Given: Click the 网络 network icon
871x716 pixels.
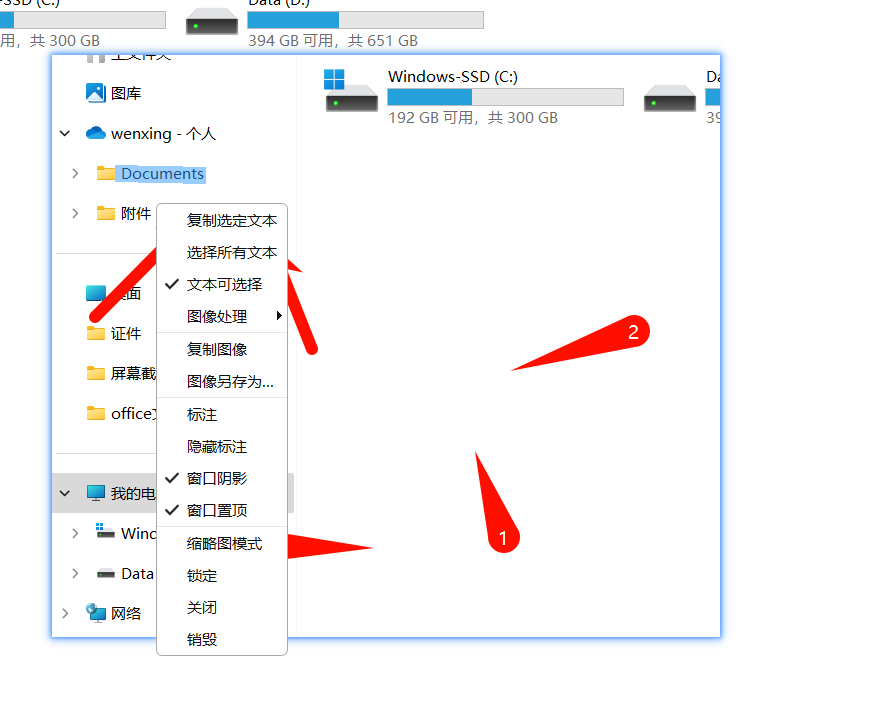Looking at the screenshot, I should point(96,613).
